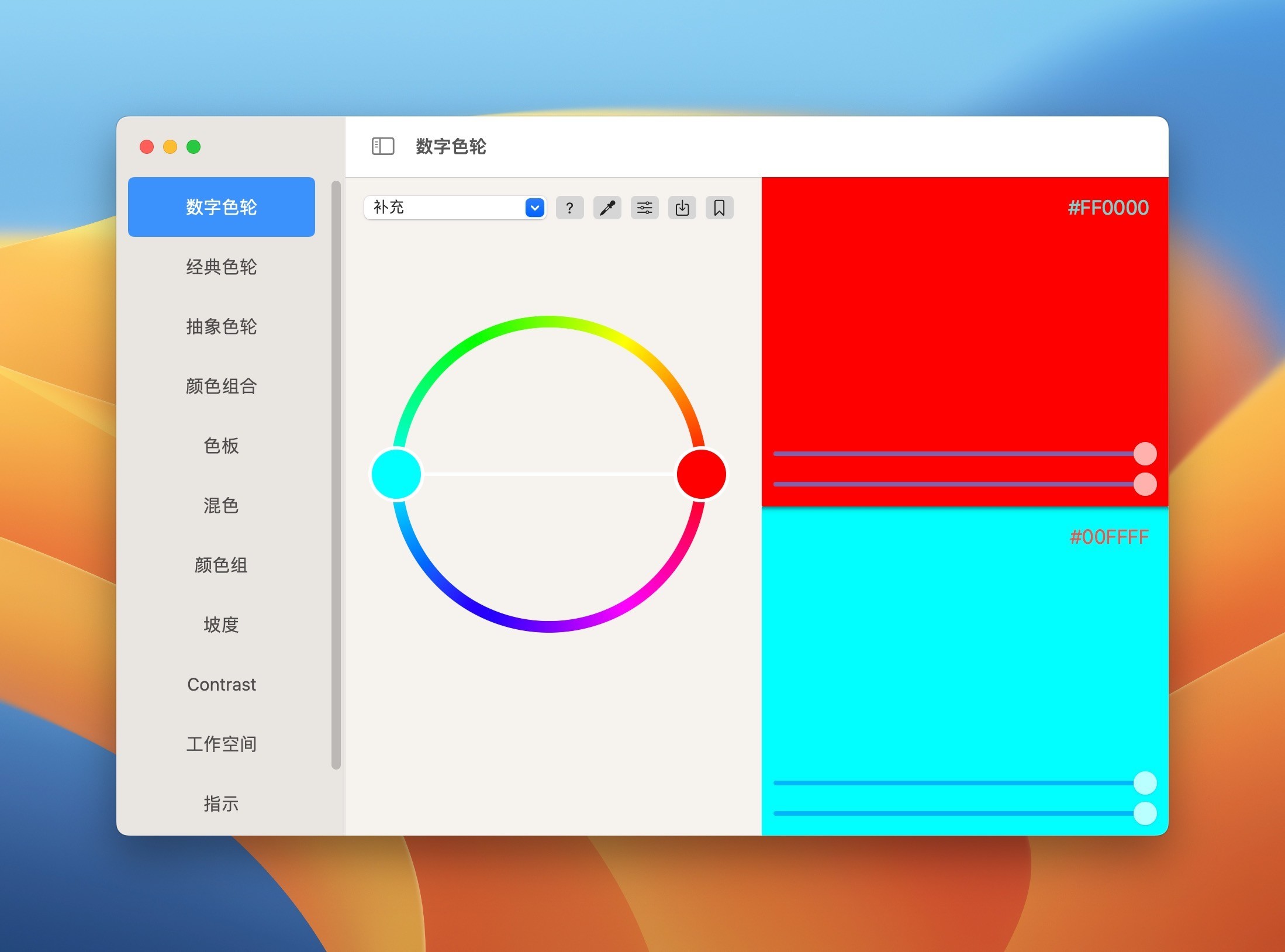The image size is (1285, 952).
Task: Open the Contrast section
Action: tap(221, 684)
